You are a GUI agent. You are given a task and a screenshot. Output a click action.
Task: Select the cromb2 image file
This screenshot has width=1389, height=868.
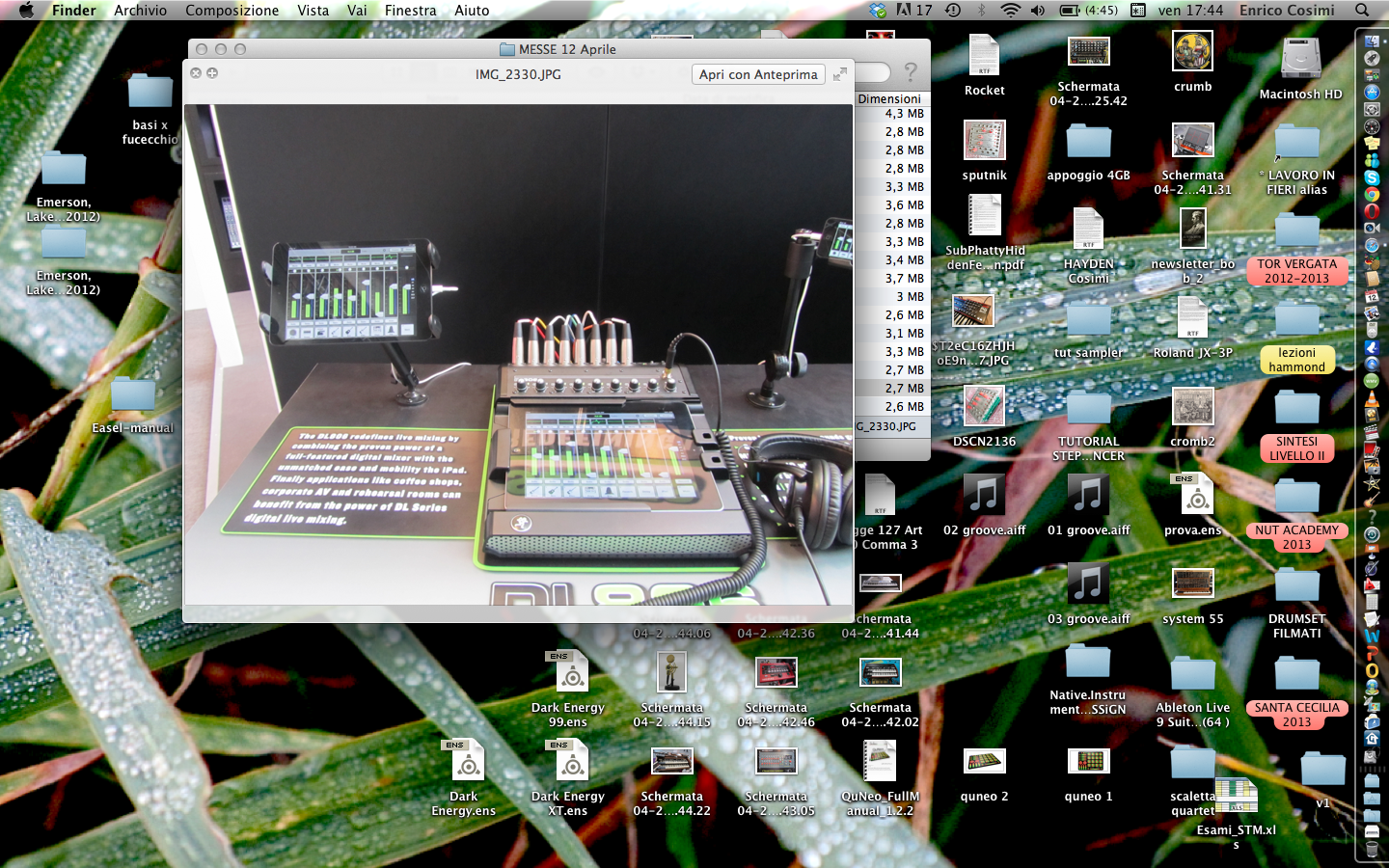click(1192, 406)
